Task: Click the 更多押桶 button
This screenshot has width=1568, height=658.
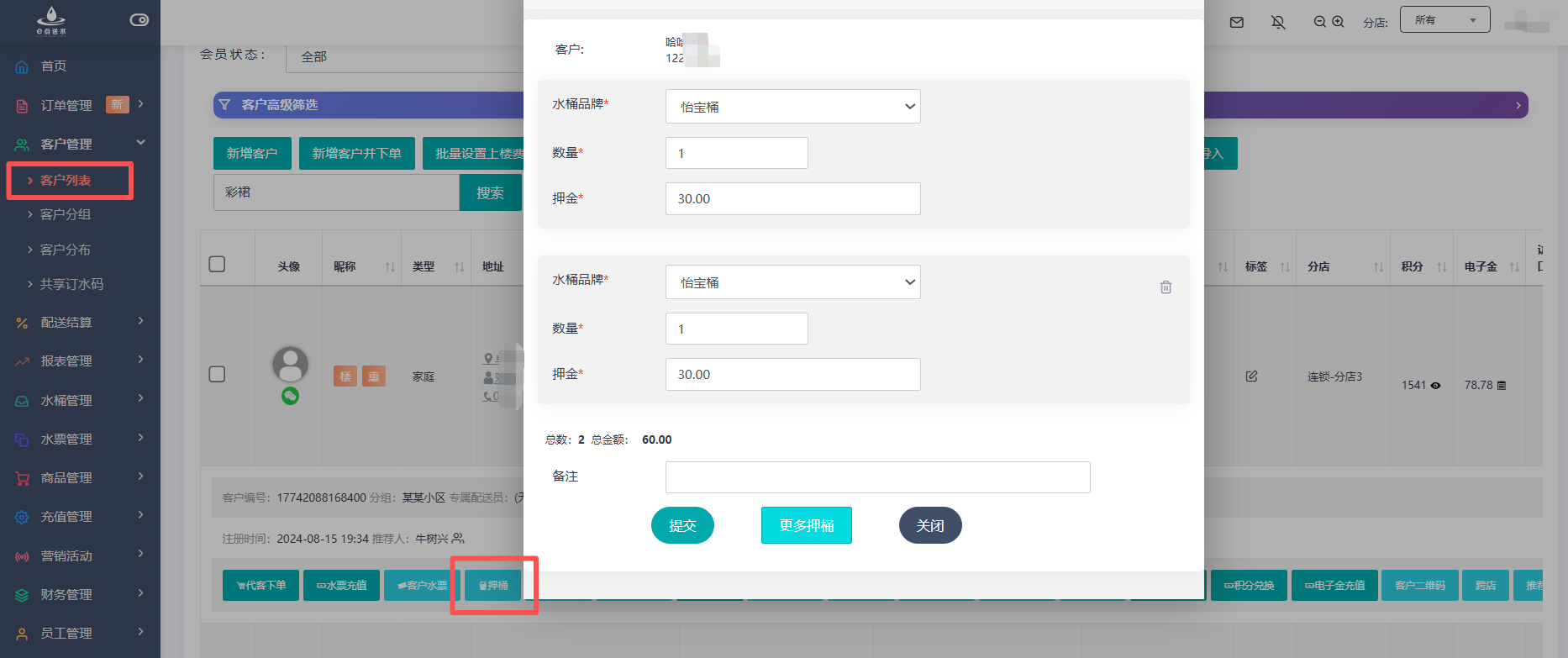Action: (x=806, y=525)
